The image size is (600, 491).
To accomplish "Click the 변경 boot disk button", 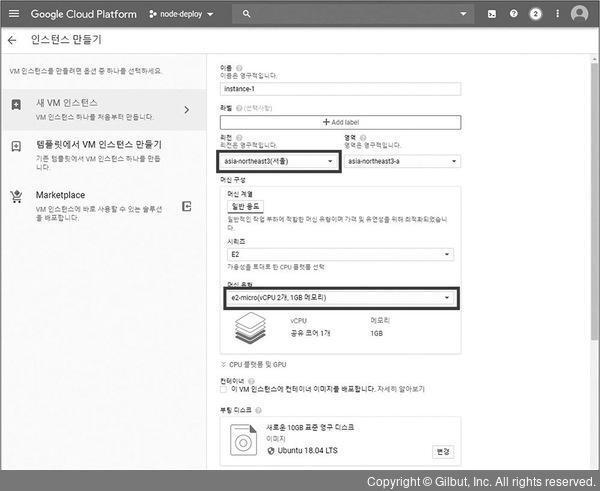I will coord(443,452).
